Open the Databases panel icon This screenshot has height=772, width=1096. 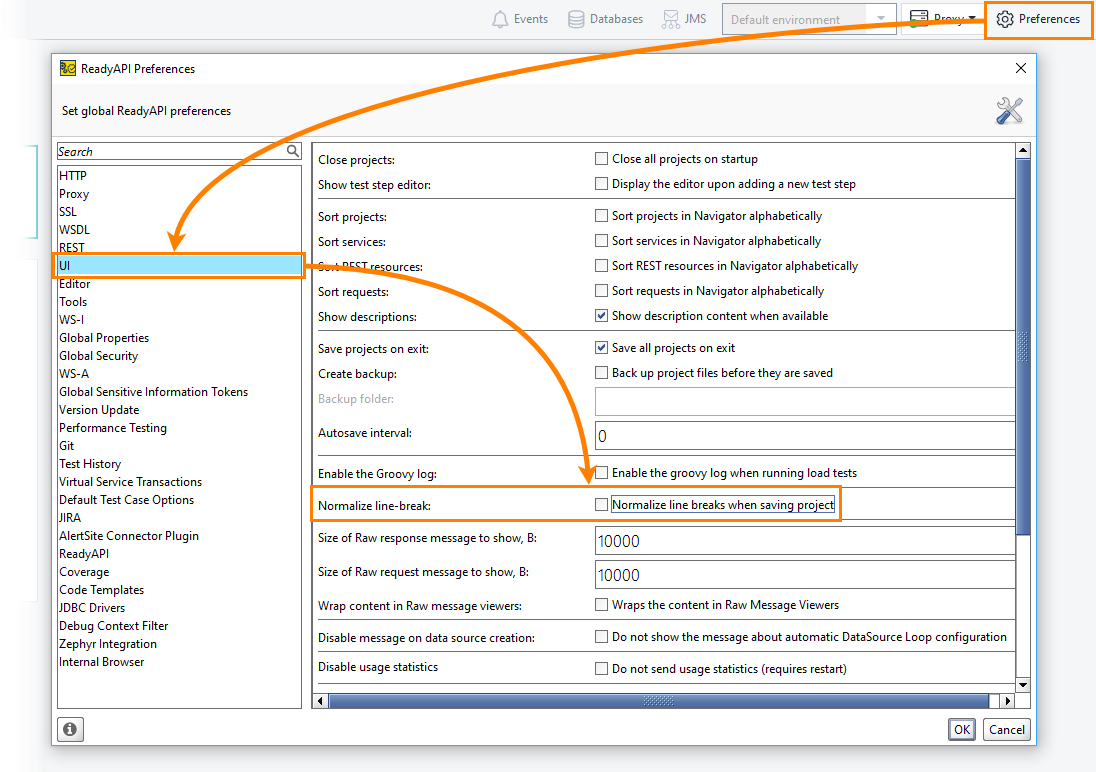(x=577, y=18)
